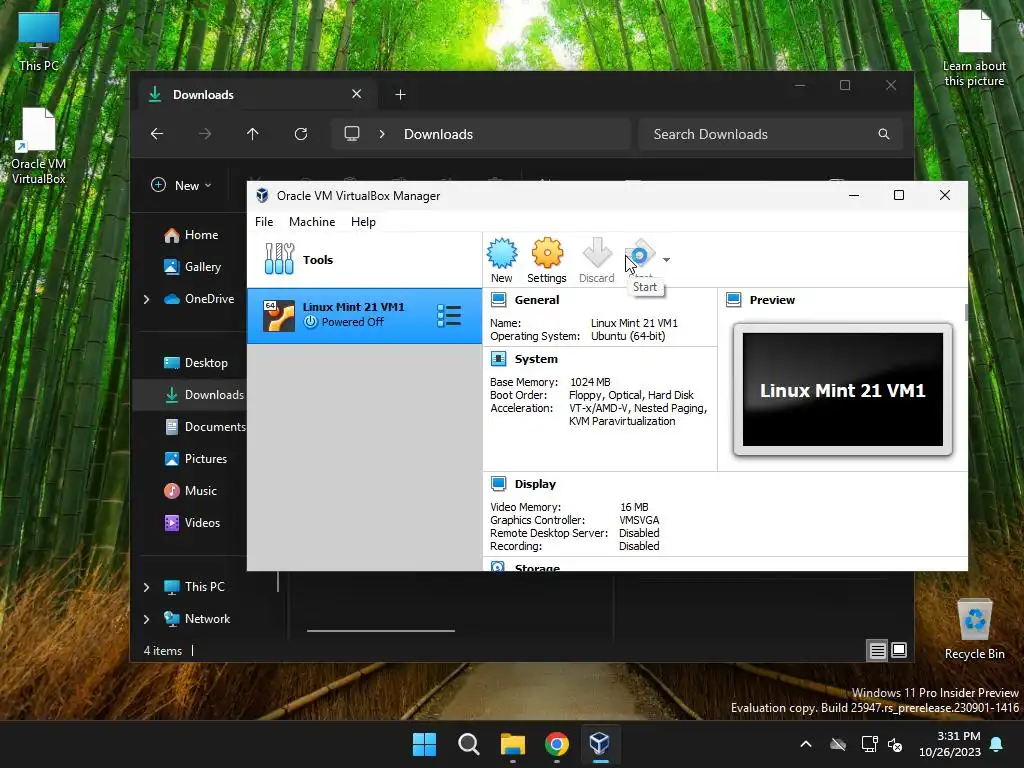Screen dimensions: 1024x768
Task: Open a new Explorer tab
Action: click(400, 95)
